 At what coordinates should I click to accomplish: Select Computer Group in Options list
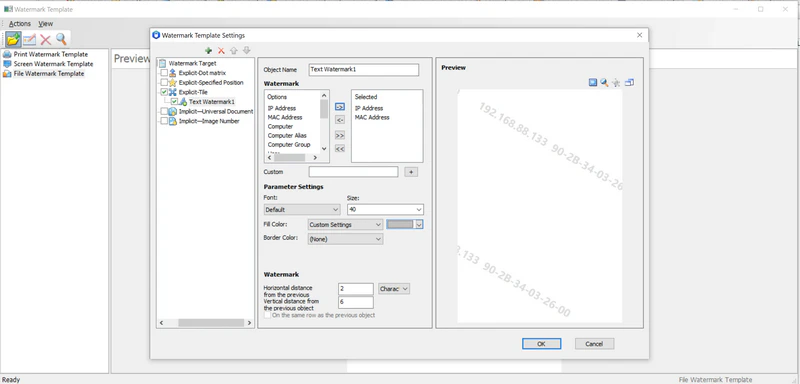[x=289, y=145]
